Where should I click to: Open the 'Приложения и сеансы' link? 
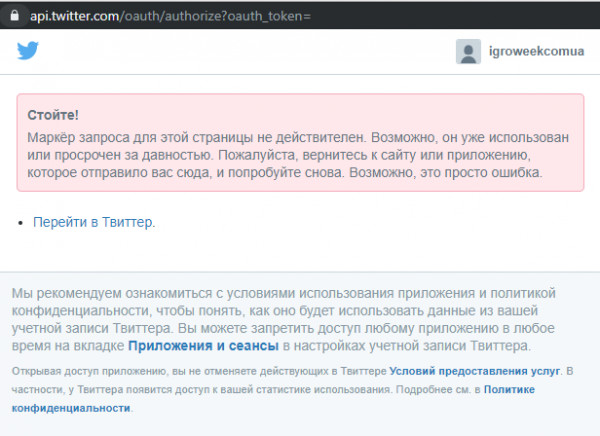[203, 346]
